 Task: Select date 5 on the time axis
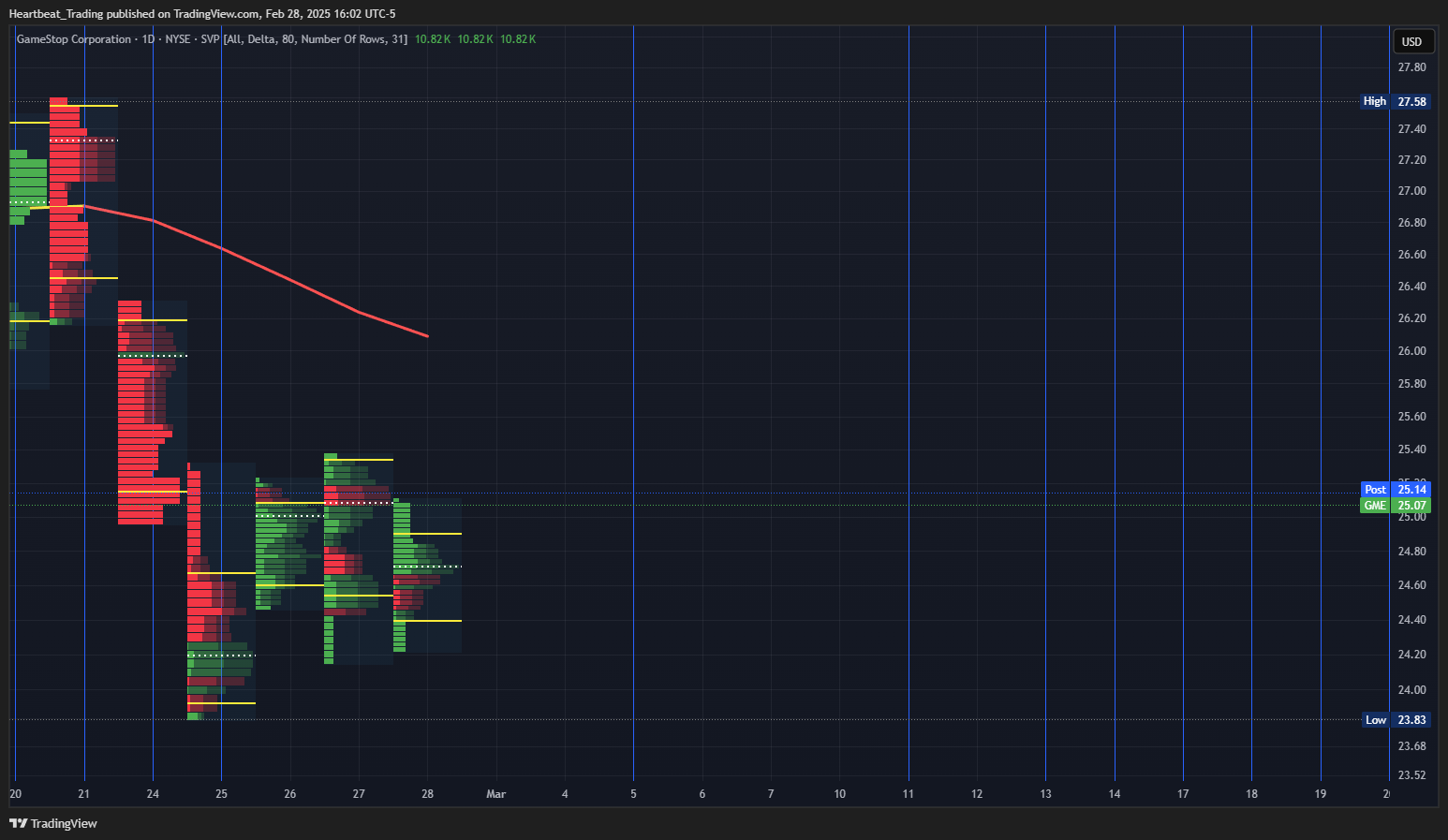pyautogui.click(x=633, y=794)
